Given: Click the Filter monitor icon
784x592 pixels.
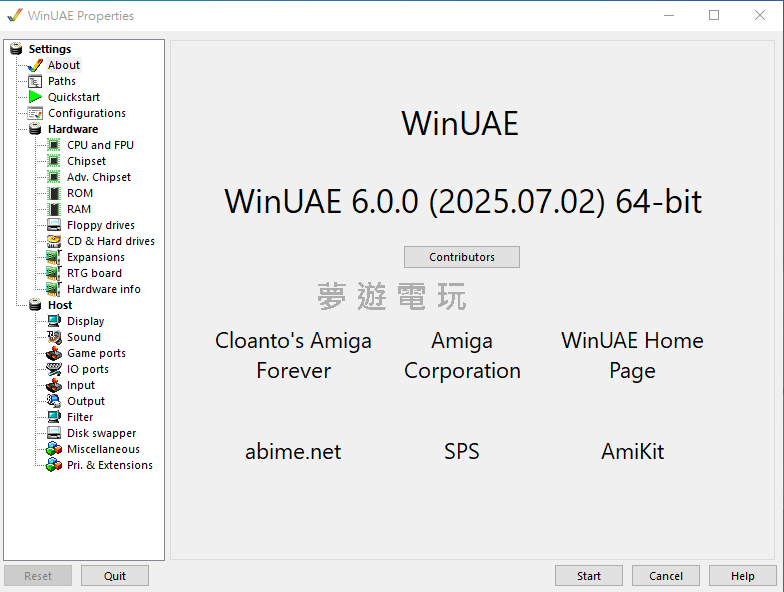Looking at the screenshot, I should coord(54,417).
